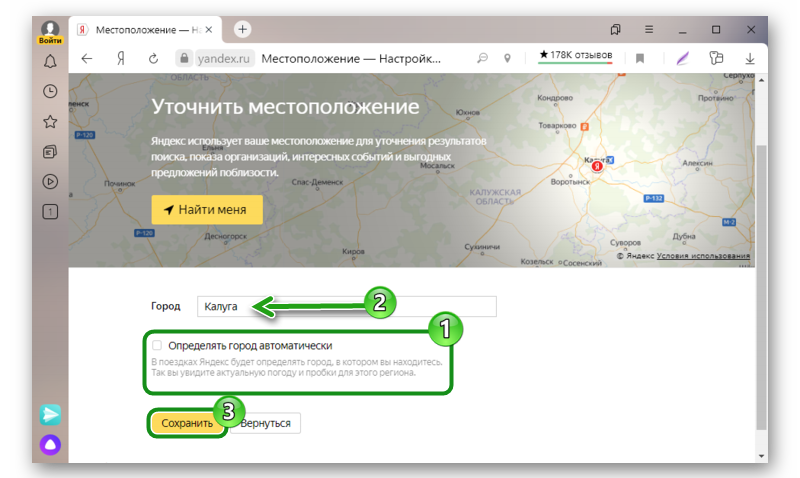Viewport: 800px width, 478px height.
Task: Click the red Я marker on map
Action: 597,166
